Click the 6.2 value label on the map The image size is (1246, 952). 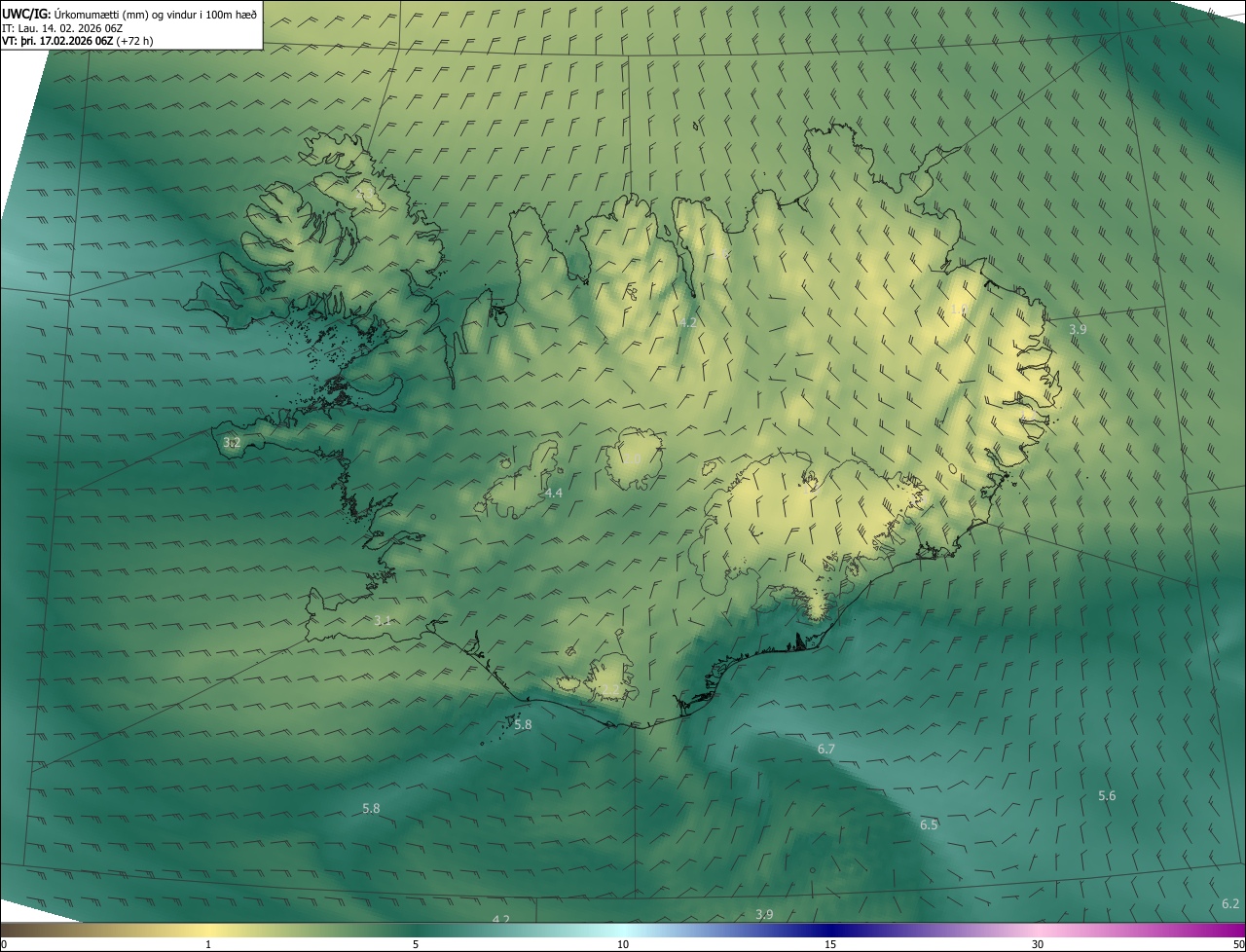click(1230, 904)
